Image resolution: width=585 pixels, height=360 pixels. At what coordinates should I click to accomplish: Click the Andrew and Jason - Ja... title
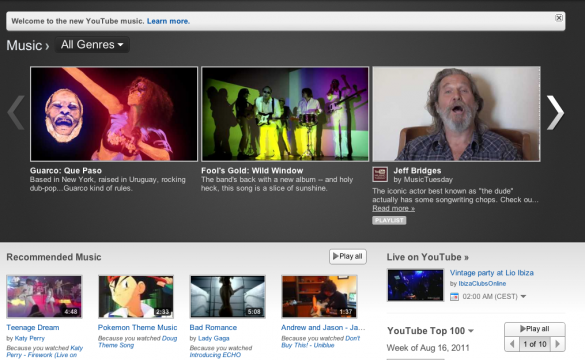click(323, 328)
